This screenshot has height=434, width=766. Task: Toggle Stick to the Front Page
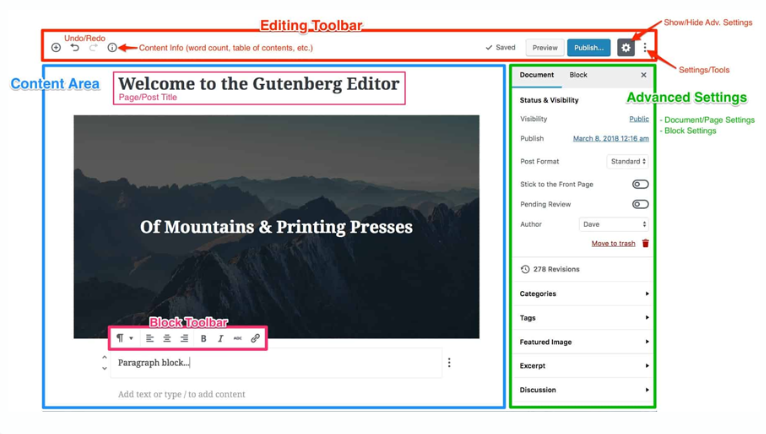[x=640, y=184]
